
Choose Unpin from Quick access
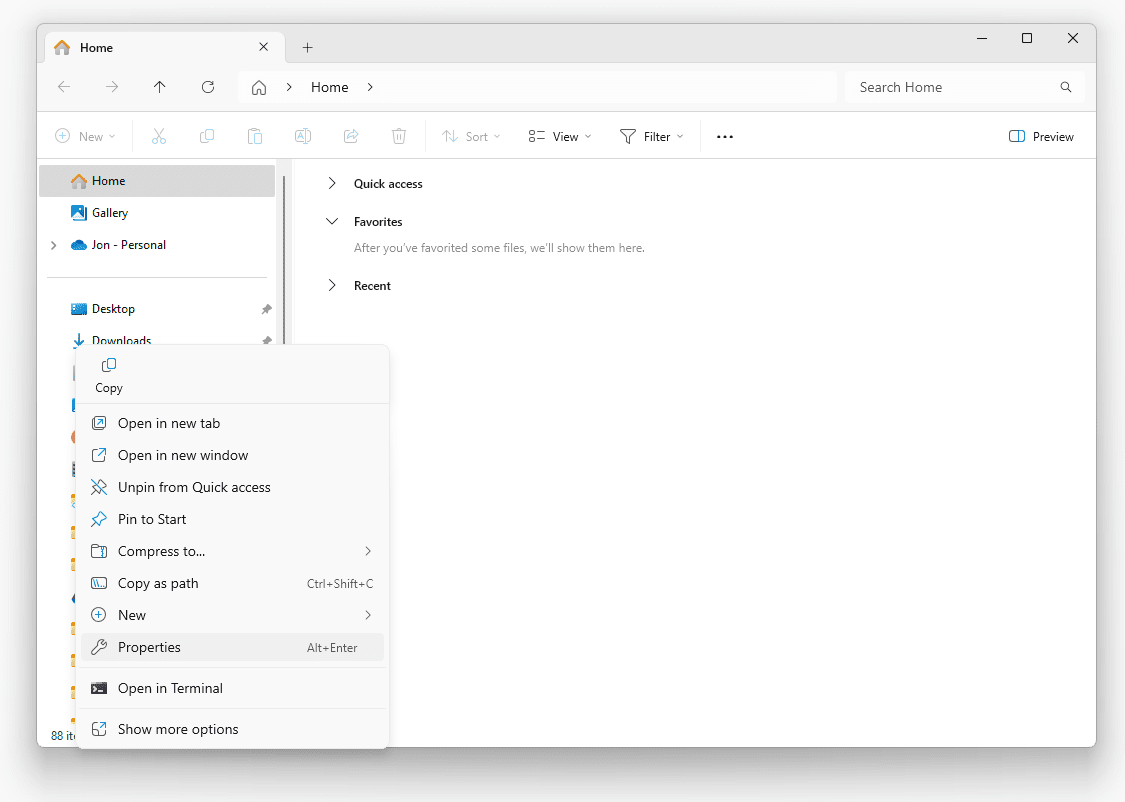194,487
